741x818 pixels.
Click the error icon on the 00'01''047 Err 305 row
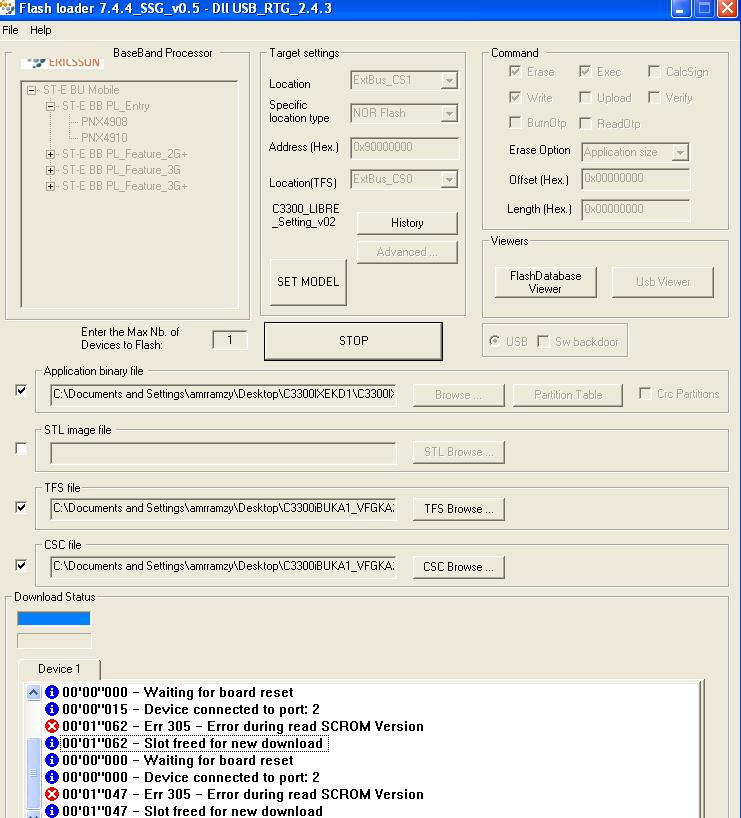point(52,794)
